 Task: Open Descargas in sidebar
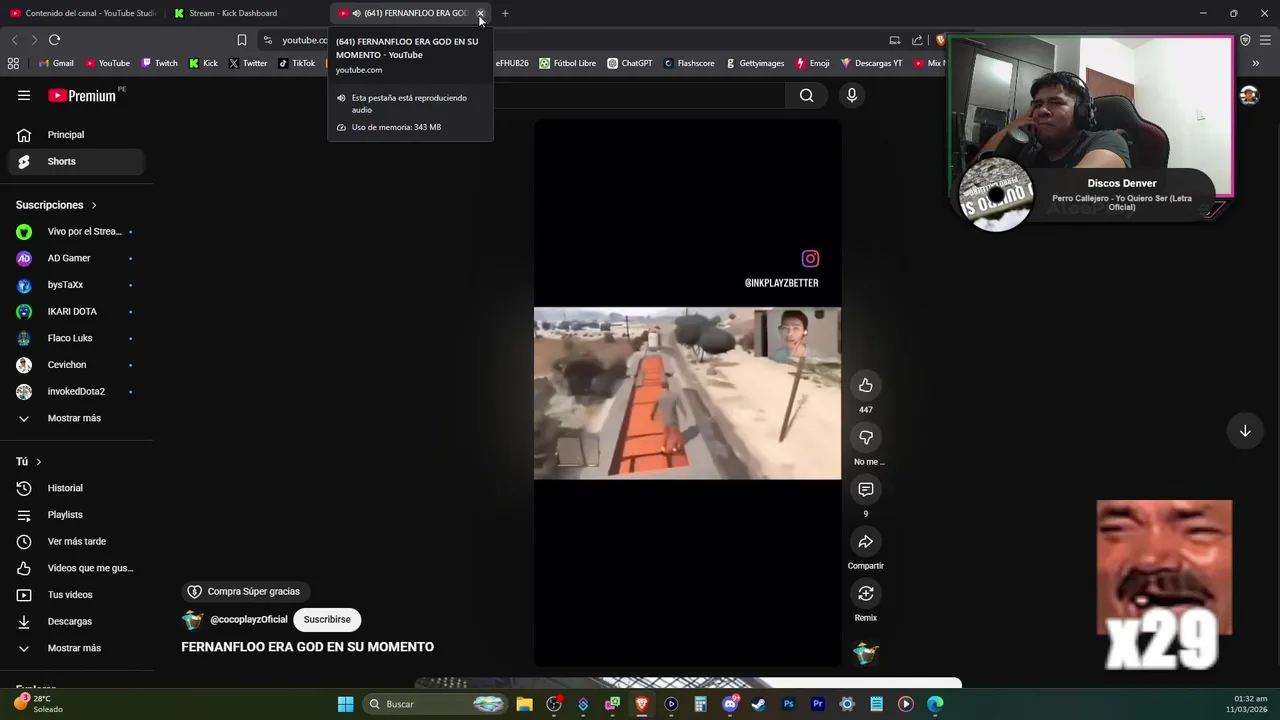coord(77,622)
